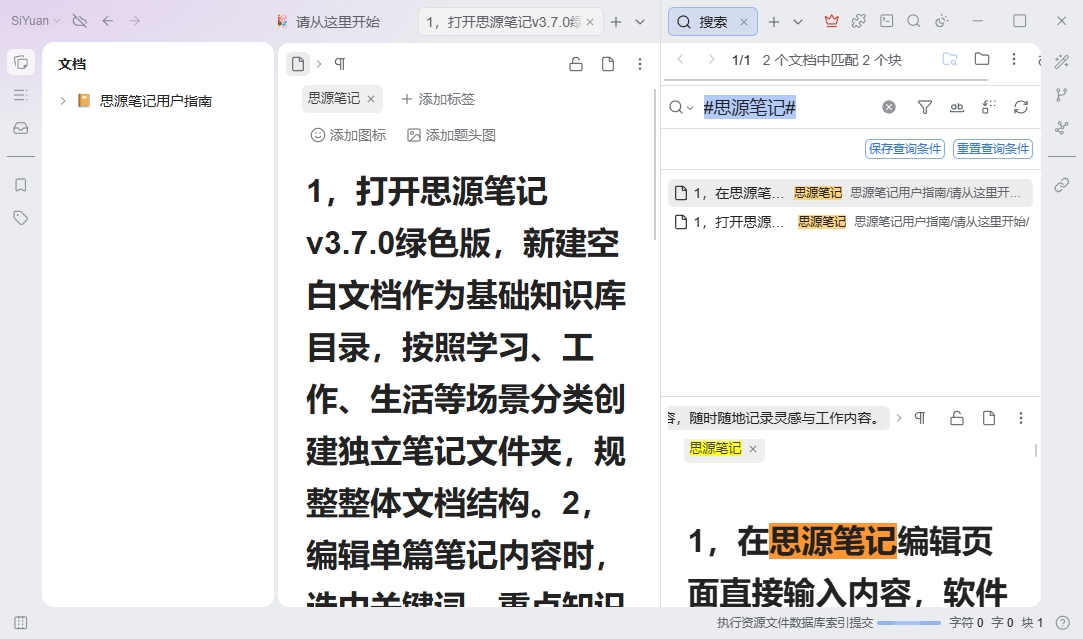Image resolution: width=1083 pixels, height=639 pixels.
Task: Clear the search query text
Action: coord(889,107)
